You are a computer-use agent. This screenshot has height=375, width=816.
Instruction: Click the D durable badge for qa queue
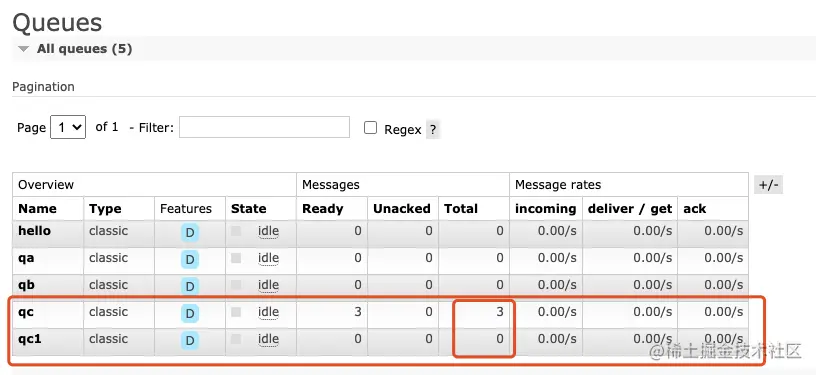coord(189,260)
